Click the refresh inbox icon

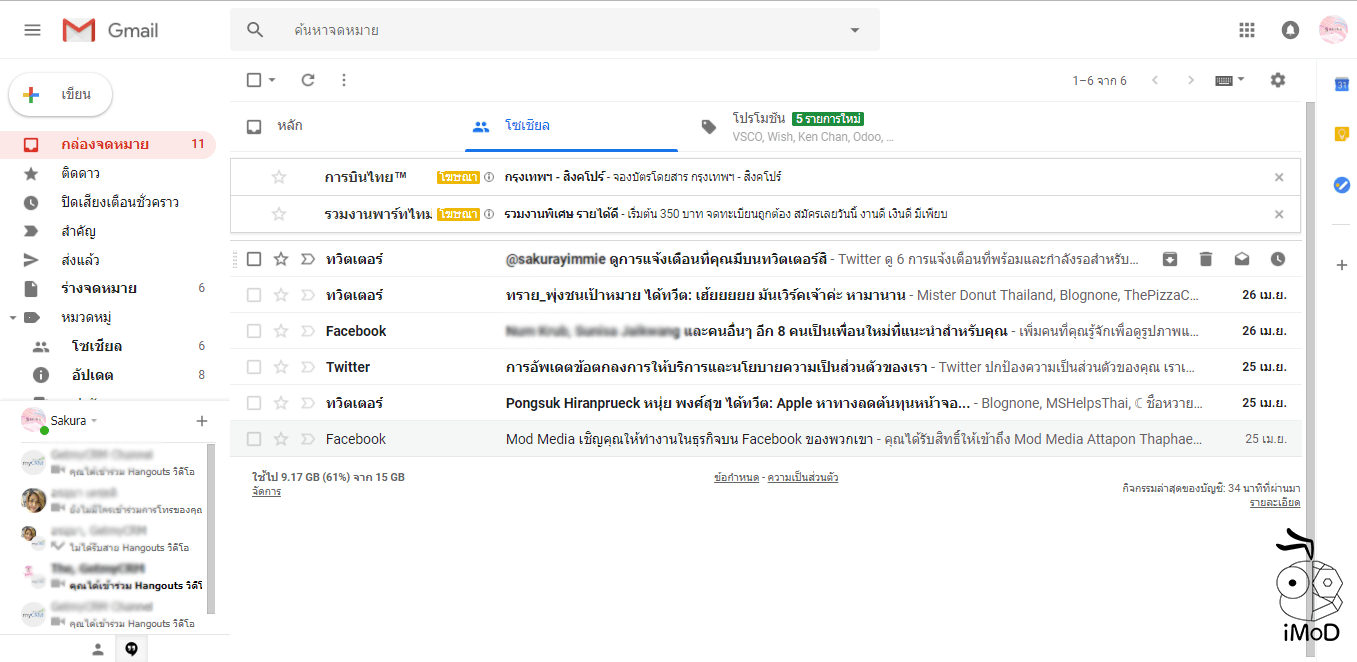click(x=308, y=80)
